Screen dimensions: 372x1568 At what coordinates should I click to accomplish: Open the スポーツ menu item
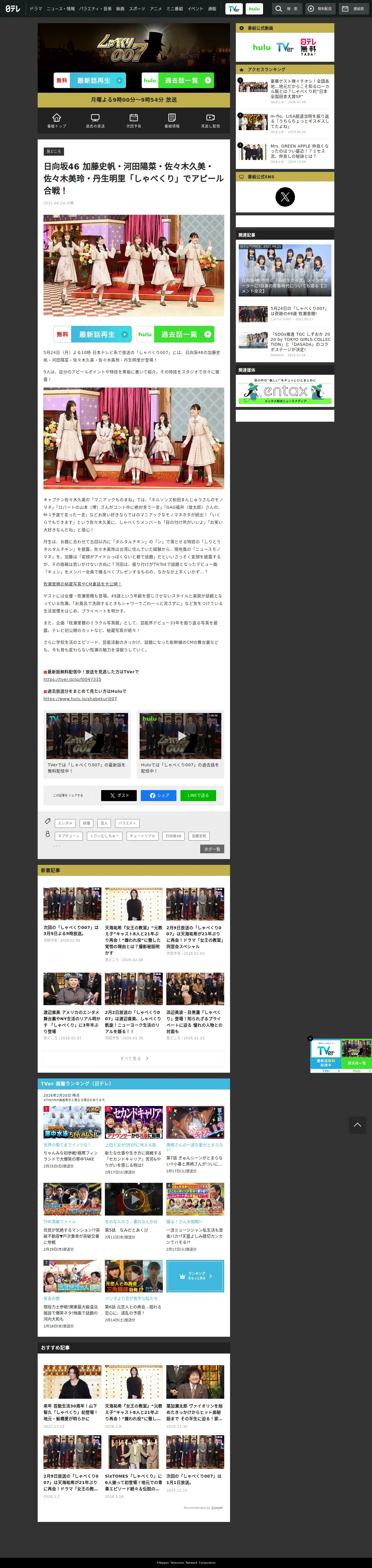[x=137, y=8]
